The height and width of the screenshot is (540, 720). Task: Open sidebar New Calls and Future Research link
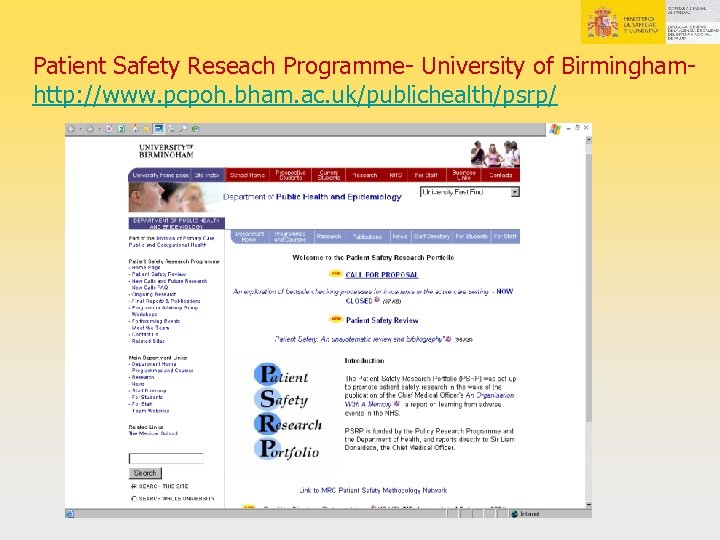coord(169,281)
